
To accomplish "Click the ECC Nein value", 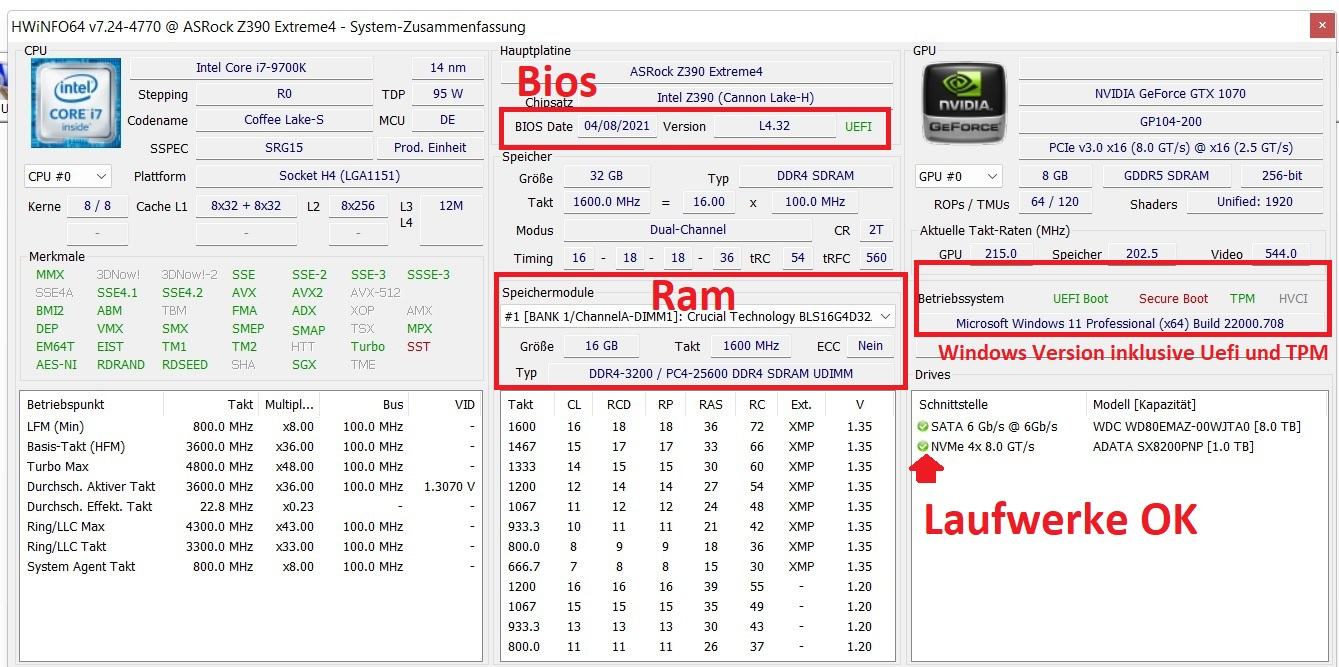I will pyautogui.click(x=870, y=346).
